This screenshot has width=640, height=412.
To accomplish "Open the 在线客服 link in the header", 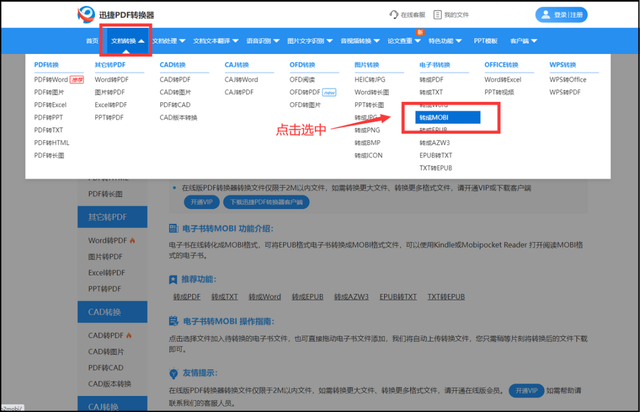I will click(x=407, y=15).
